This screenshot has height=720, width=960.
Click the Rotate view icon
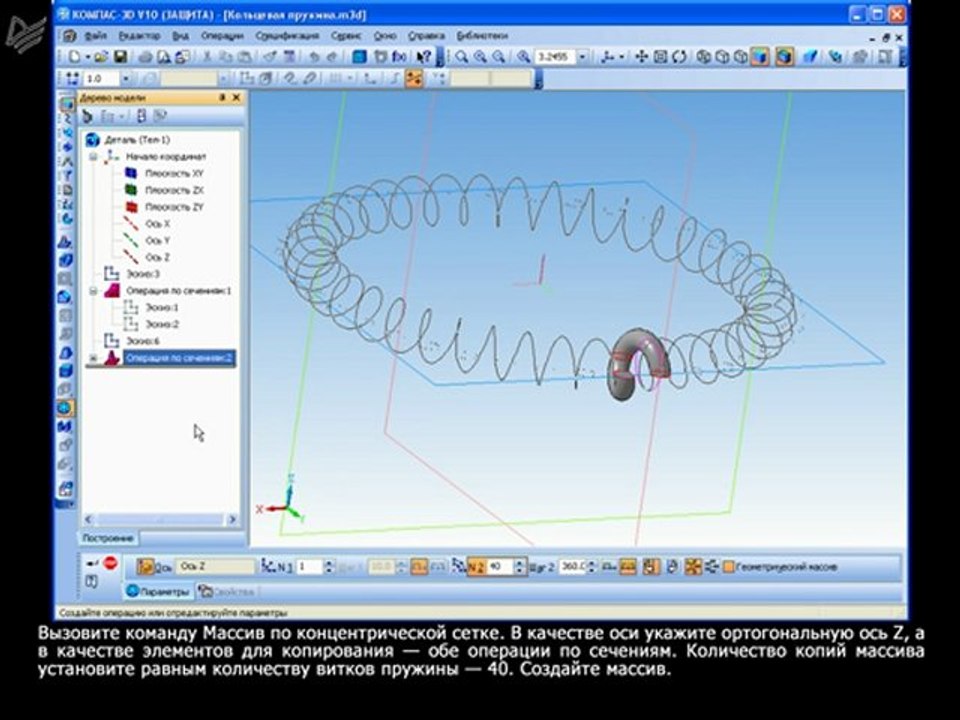(679, 57)
